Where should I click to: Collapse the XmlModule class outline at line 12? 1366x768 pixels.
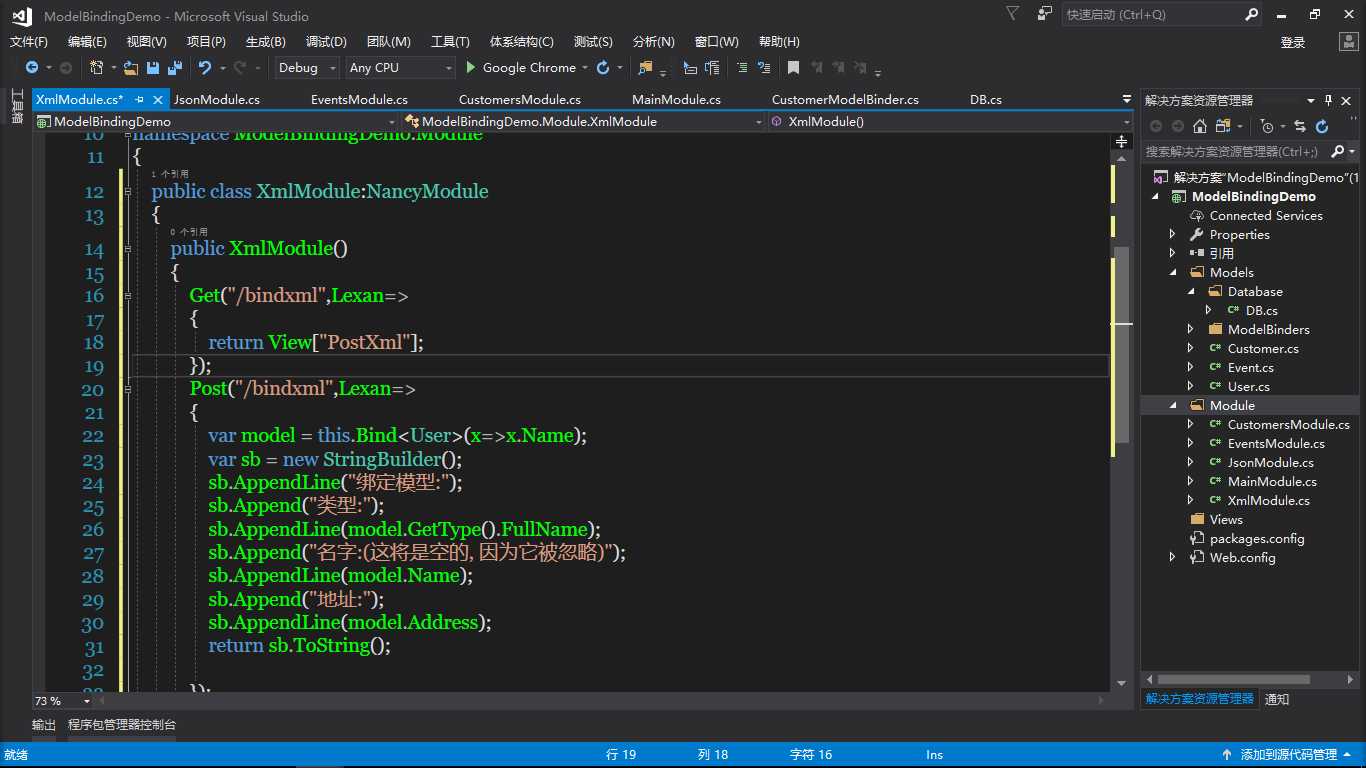126,191
